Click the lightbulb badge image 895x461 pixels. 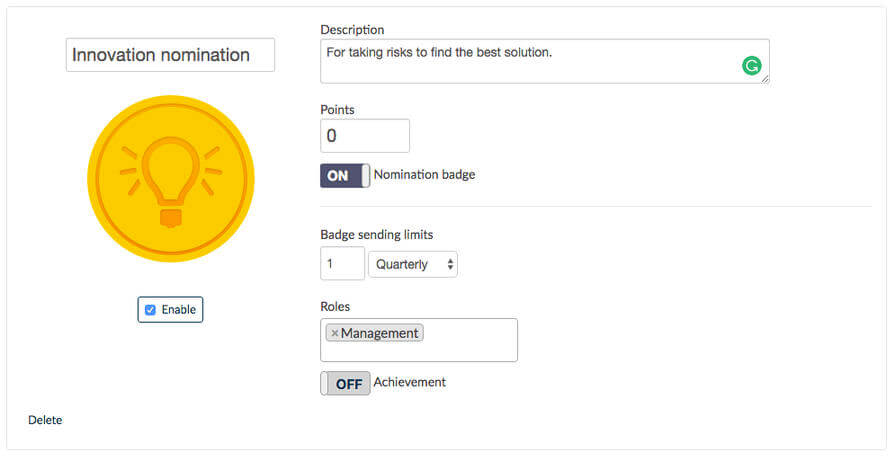tap(171, 179)
